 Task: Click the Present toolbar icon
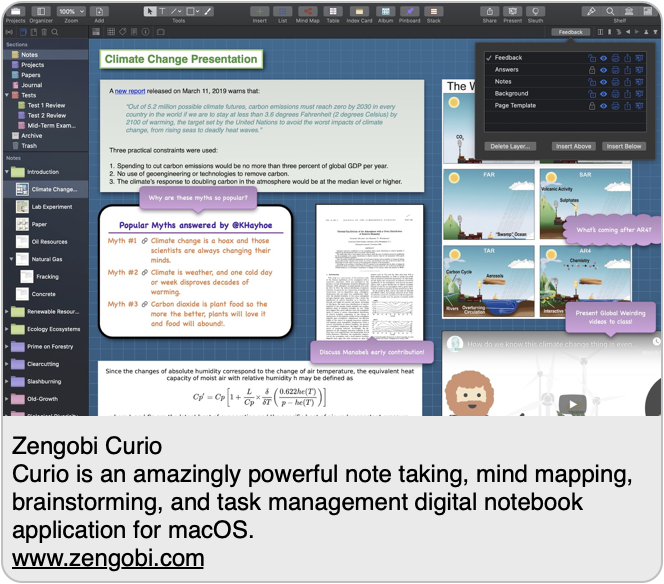click(512, 12)
